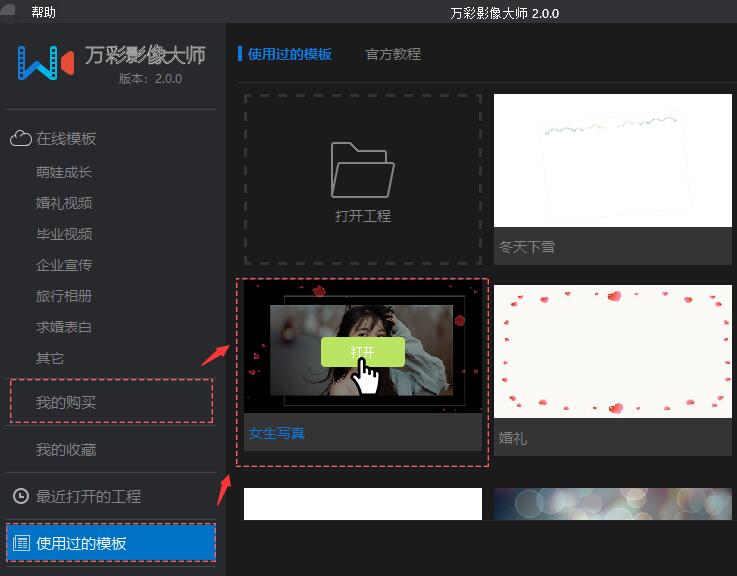737x576 pixels.
Task: Select the 婚礼 hearts template thumbnail
Action: (612, 351)
